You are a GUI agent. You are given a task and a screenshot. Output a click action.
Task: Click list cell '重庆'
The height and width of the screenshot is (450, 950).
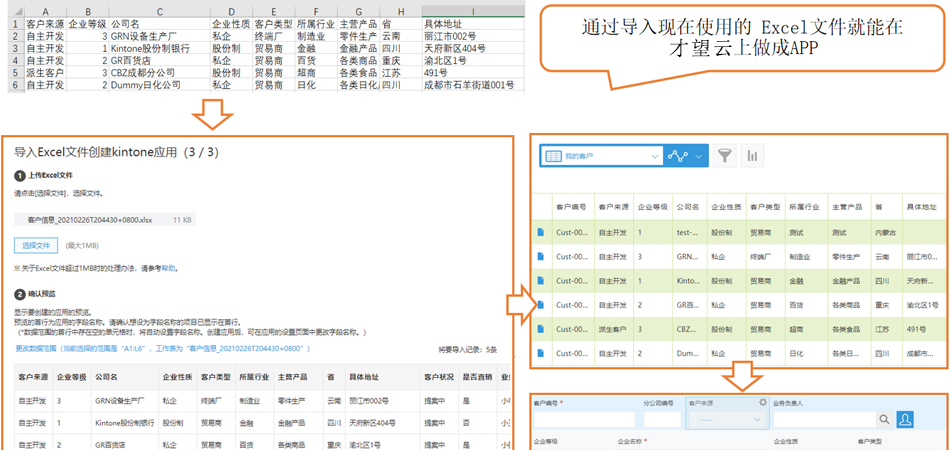(882, 305)
